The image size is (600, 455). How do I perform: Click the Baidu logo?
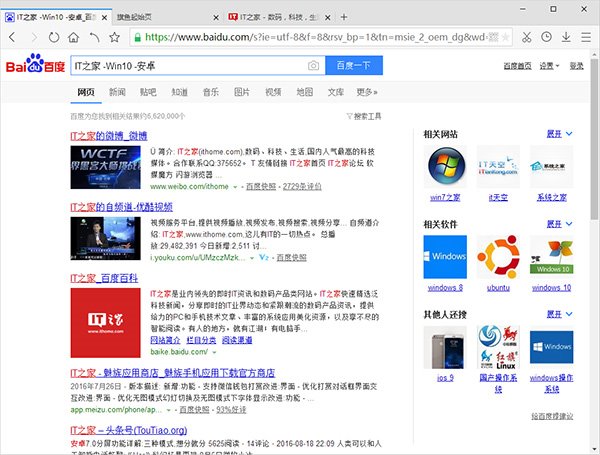[x=36, y=66]
